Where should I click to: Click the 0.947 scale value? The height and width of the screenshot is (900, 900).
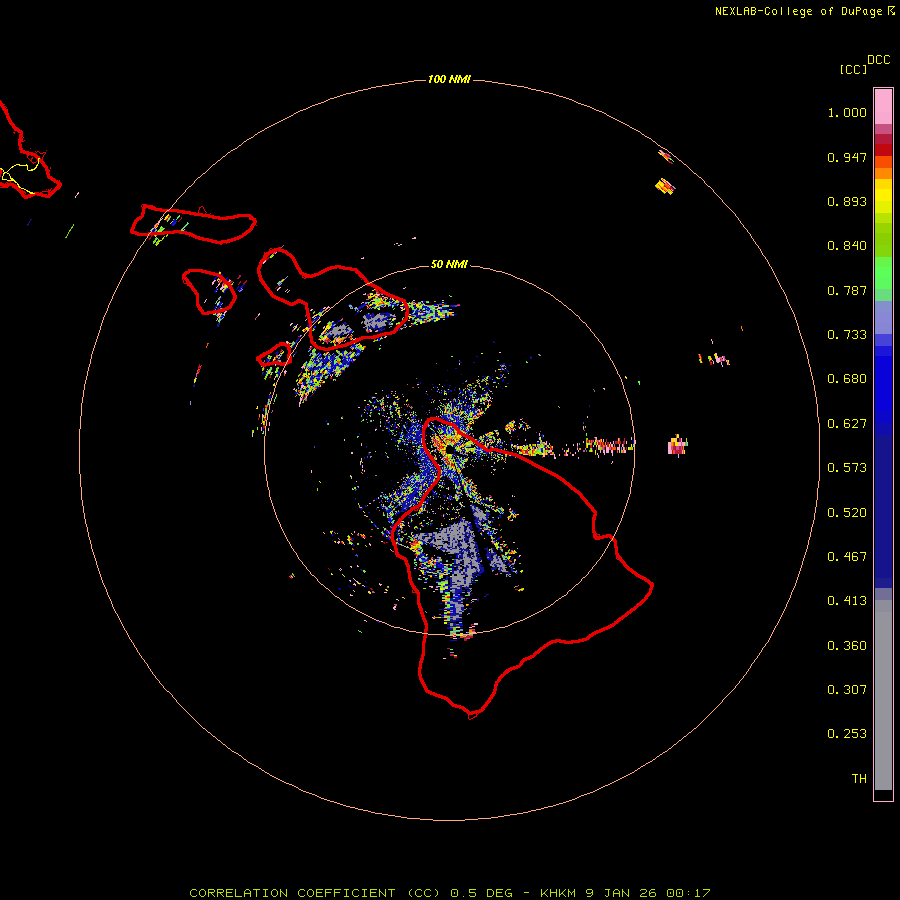[847, 157]
